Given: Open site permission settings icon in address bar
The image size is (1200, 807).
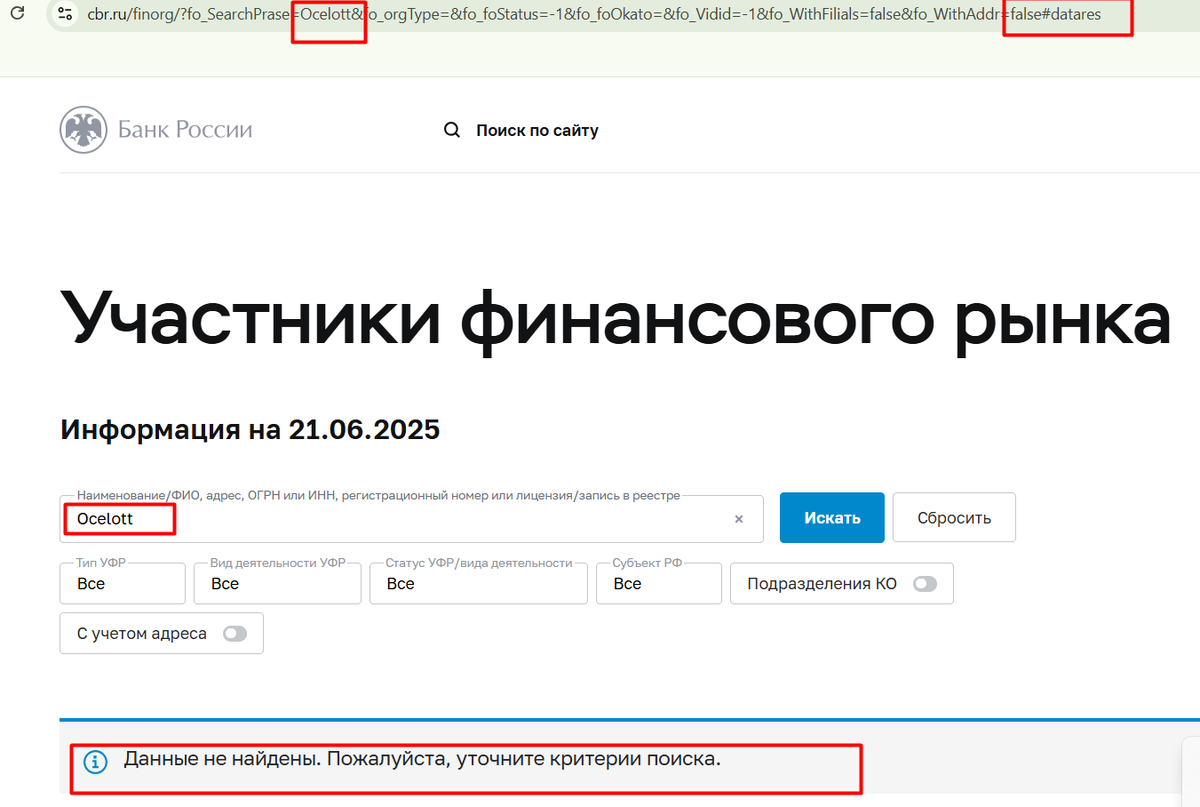Looking at the screenshot, I should (x=64, y=14).
